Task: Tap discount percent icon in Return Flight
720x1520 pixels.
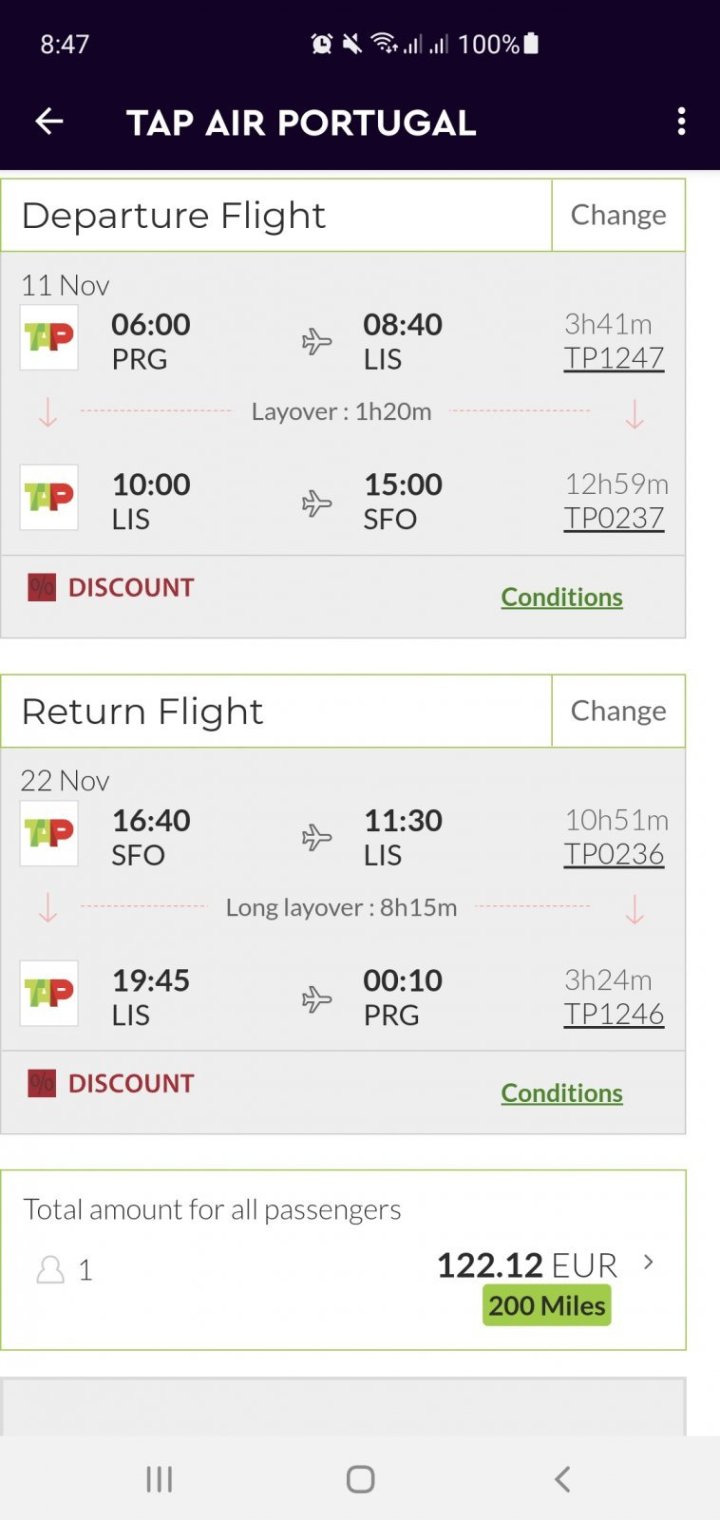Action: 42,1083
